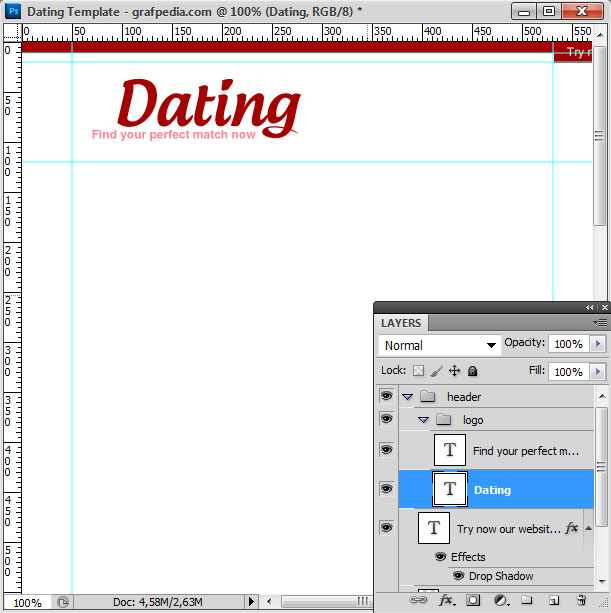Toggle visibility of layer Effects
The height and width of the screenshot is (613, 611).
(440, 556)
